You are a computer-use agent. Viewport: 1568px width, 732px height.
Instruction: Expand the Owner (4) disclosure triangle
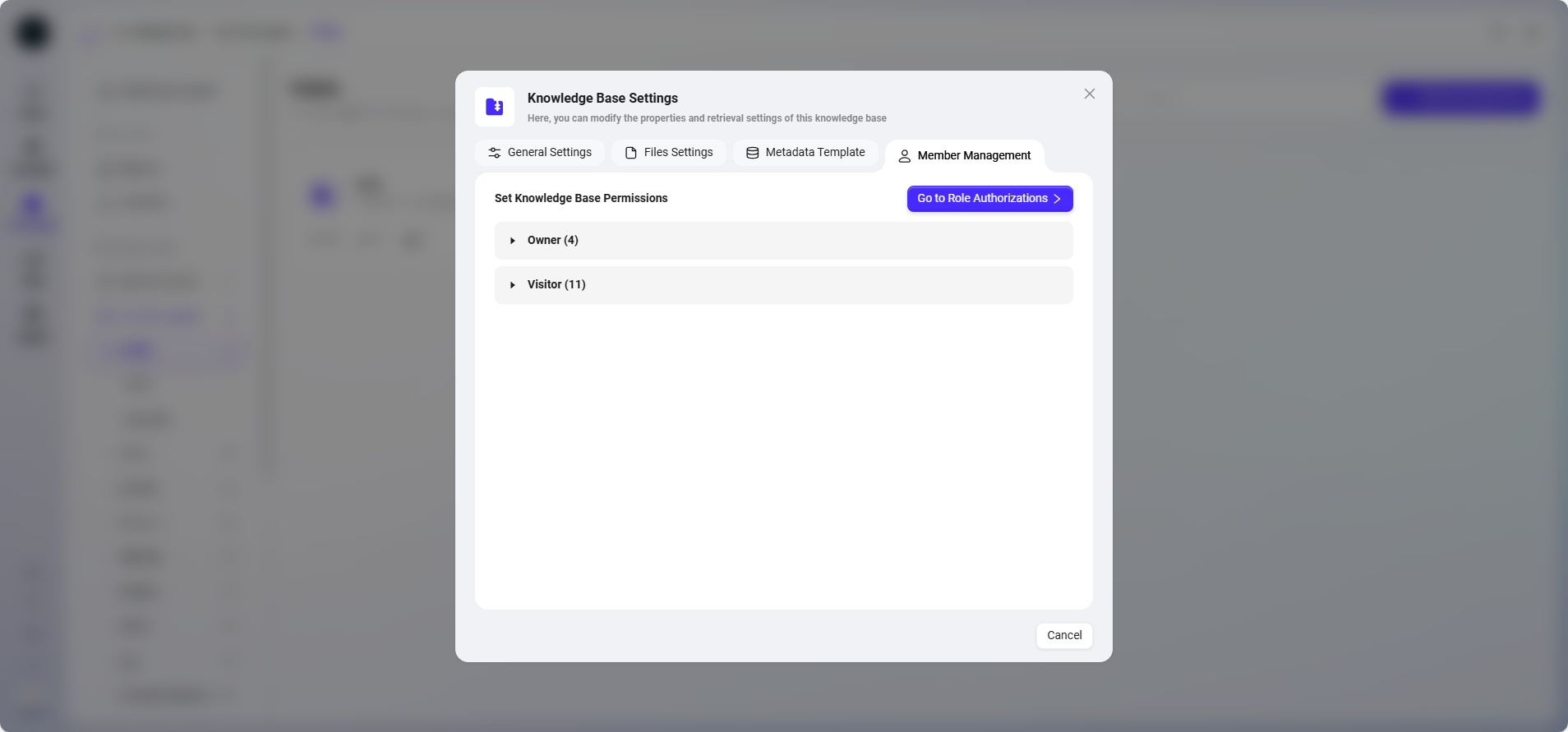(x=513, y=241)
